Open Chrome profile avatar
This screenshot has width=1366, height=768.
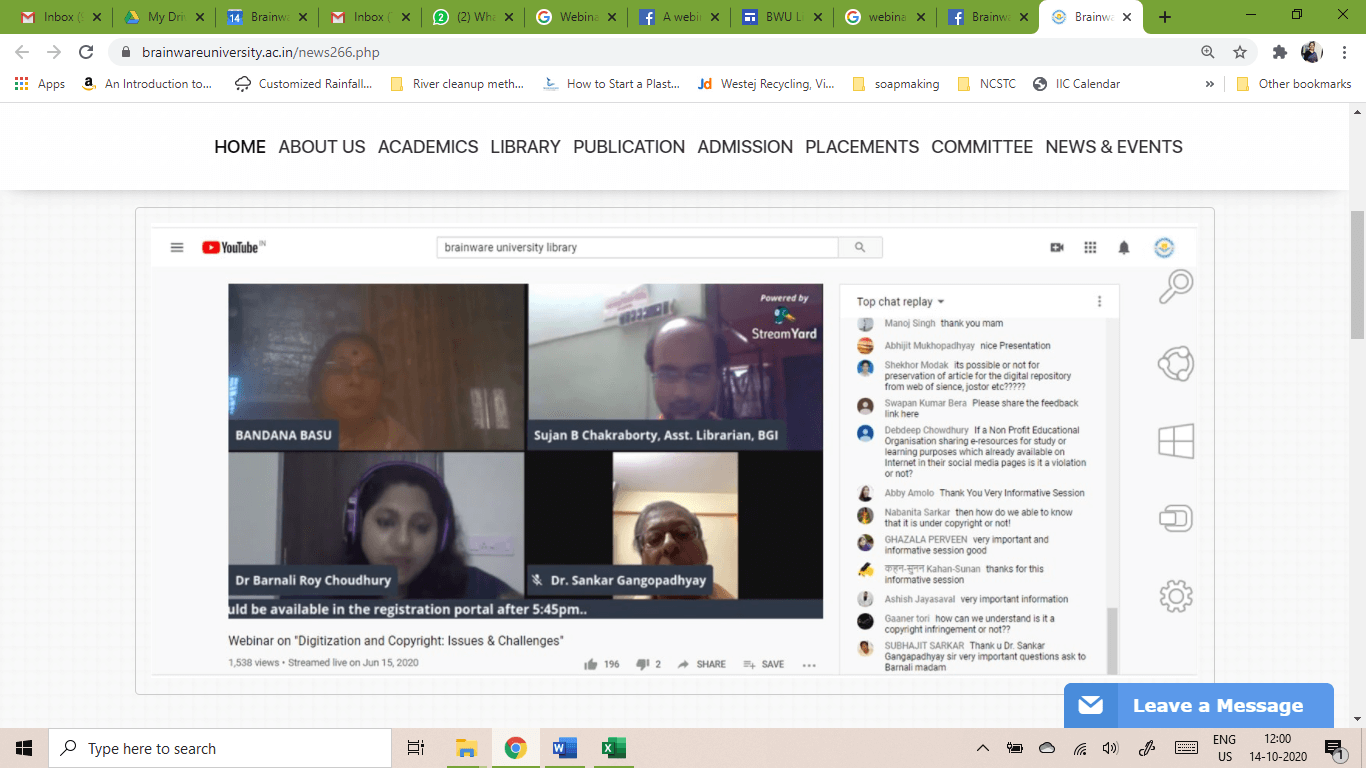coord(1312,52)
